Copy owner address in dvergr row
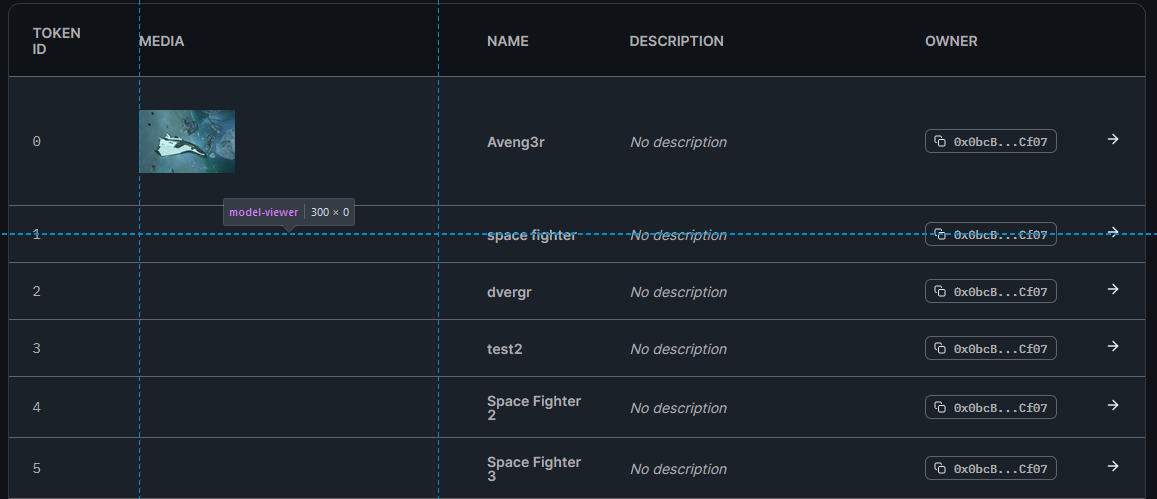The image size is (1157, 499). (x=990, y=292)
